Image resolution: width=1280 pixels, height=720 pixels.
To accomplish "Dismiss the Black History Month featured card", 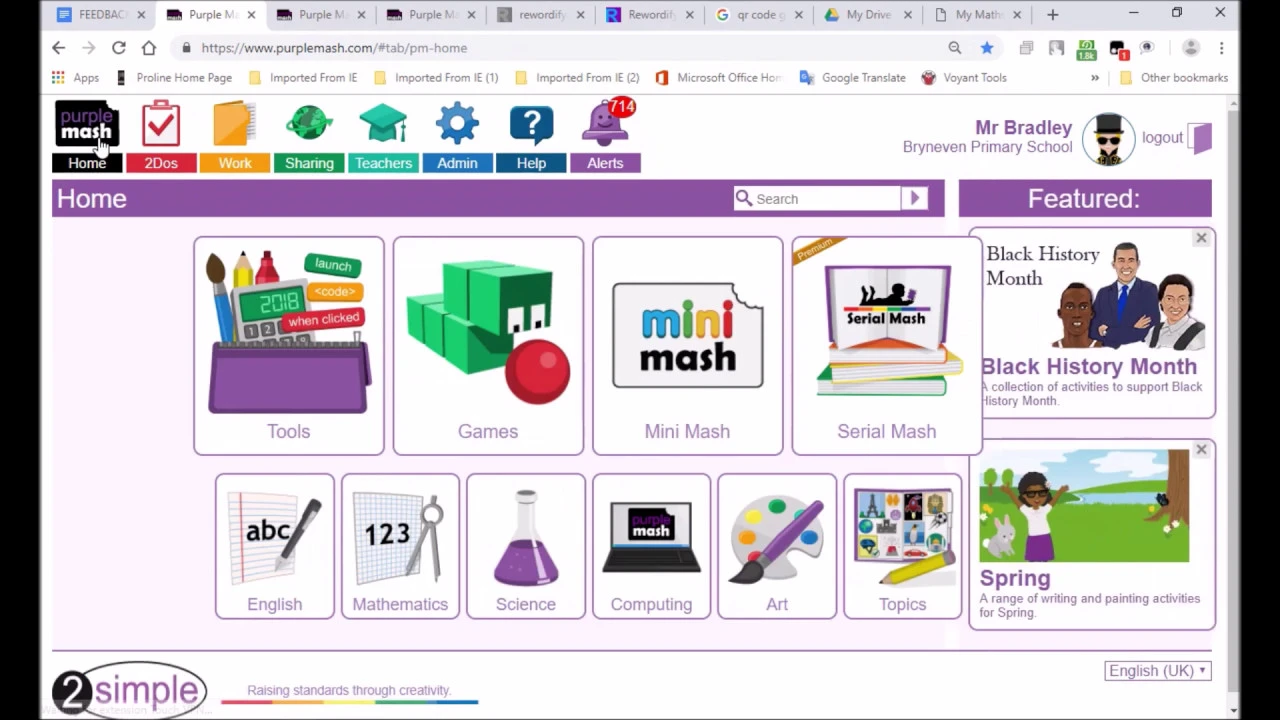I will (1201, 238).
